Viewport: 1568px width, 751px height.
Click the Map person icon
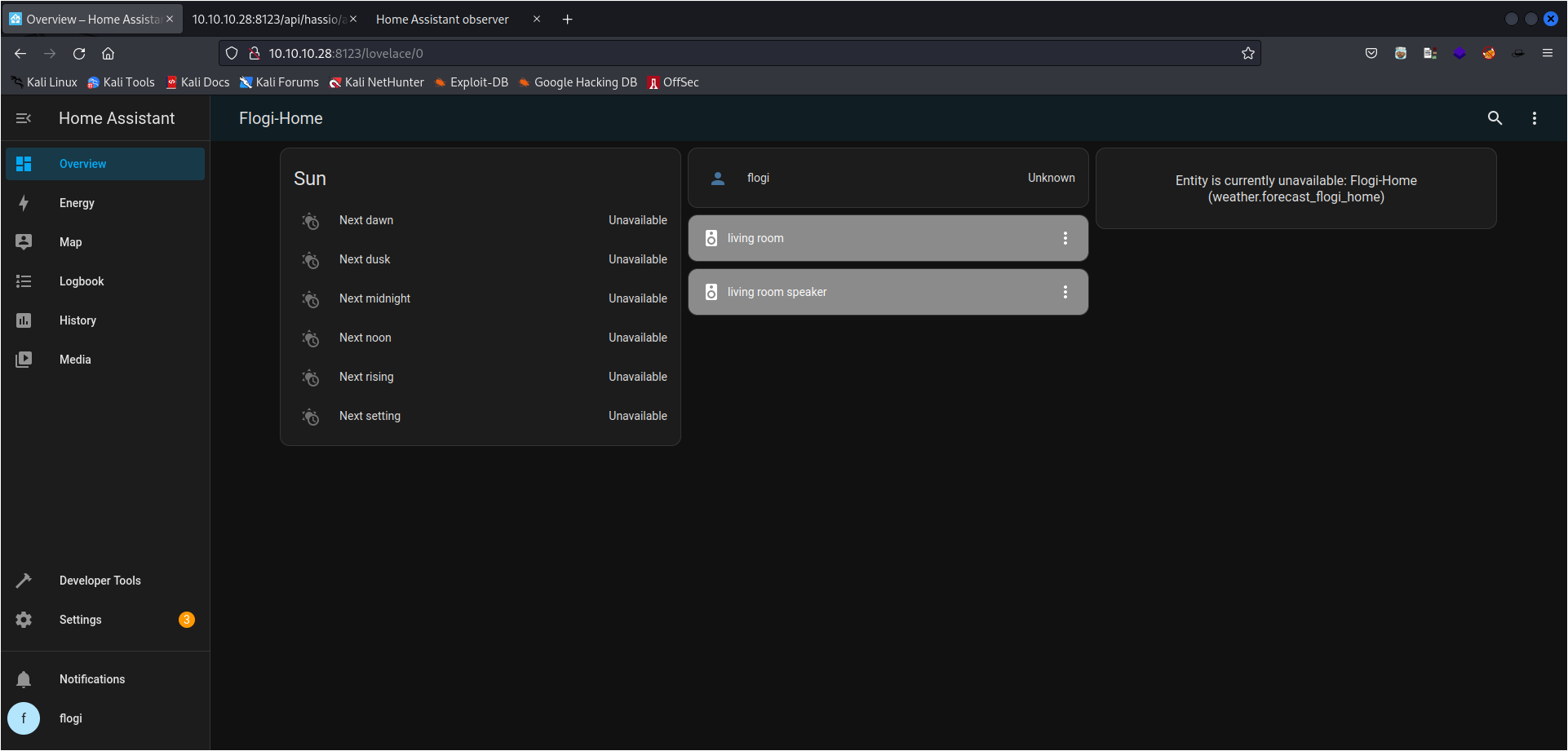pyautogui.click(x=24, y=242)
